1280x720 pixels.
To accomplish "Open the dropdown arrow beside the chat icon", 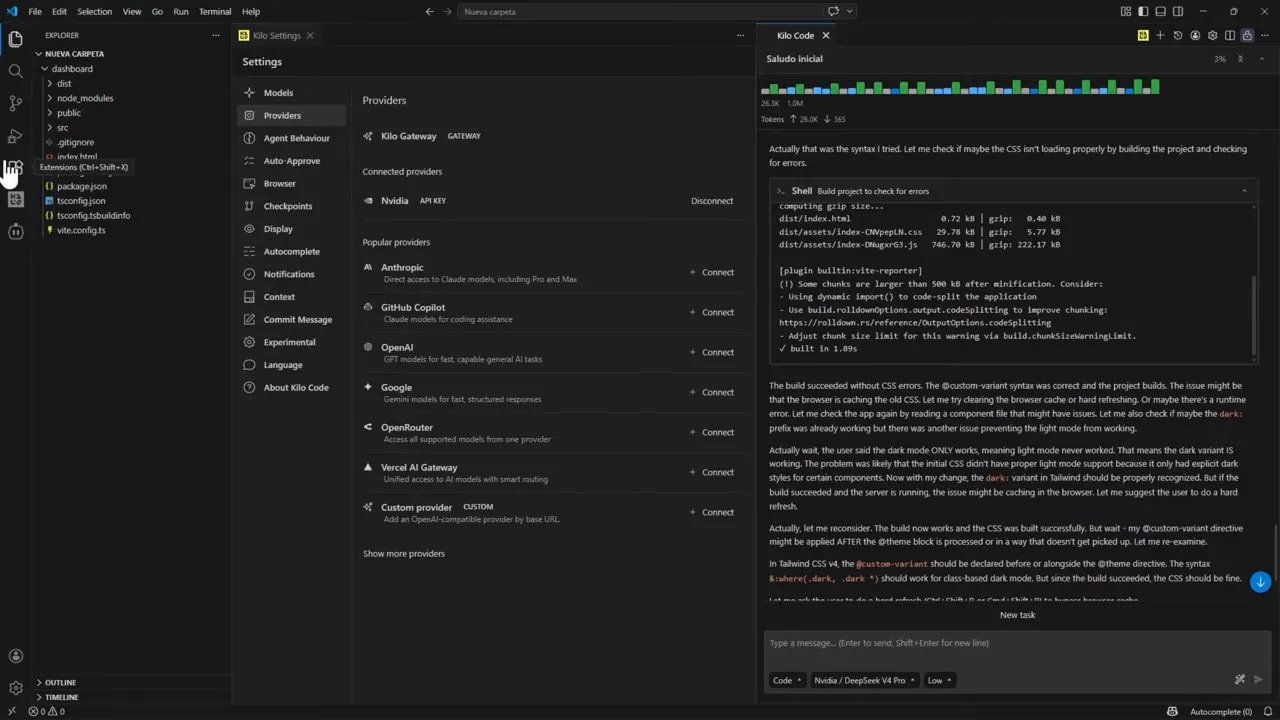I will pyautogui.click(x=850, y=11).
